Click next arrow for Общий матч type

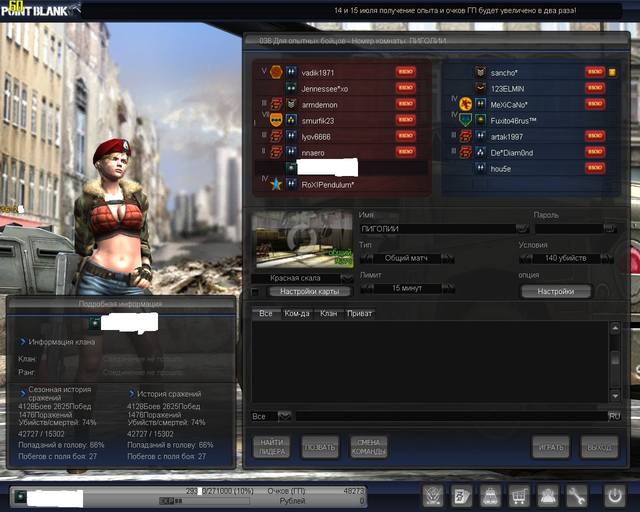coord(448,258)
